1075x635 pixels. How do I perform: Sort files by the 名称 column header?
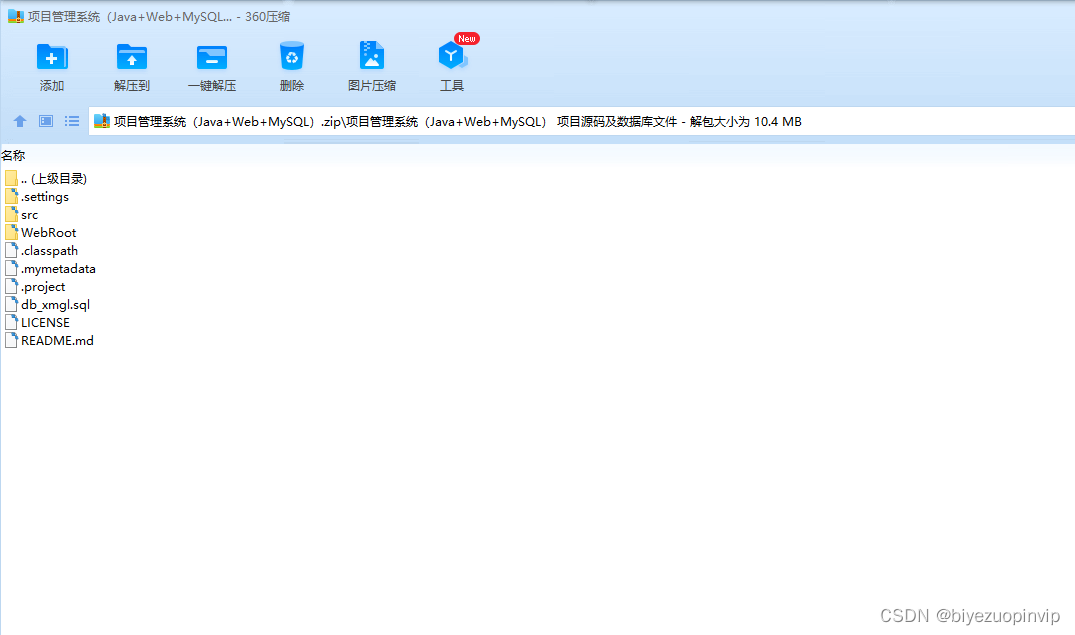14,155
